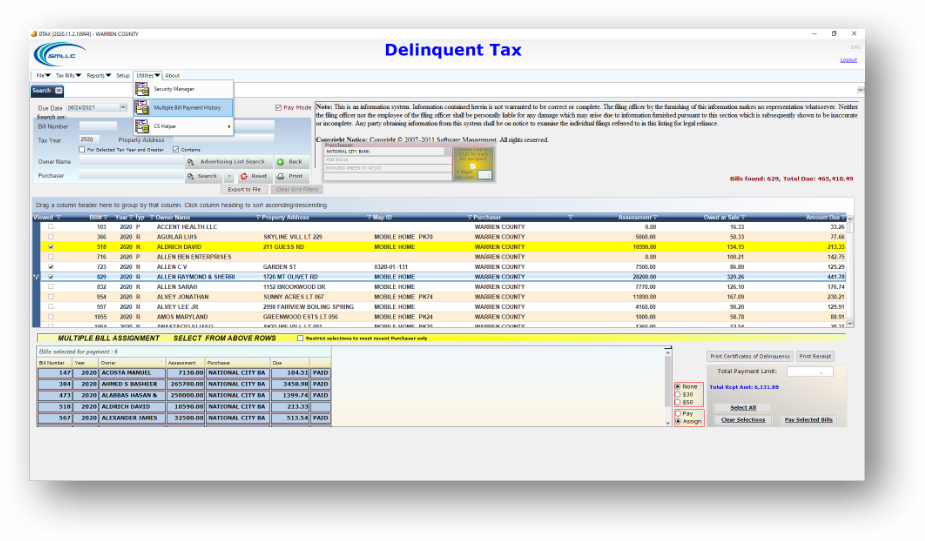925x541 pixels.
Task: Open the About menu item
Action: (172, 75)
